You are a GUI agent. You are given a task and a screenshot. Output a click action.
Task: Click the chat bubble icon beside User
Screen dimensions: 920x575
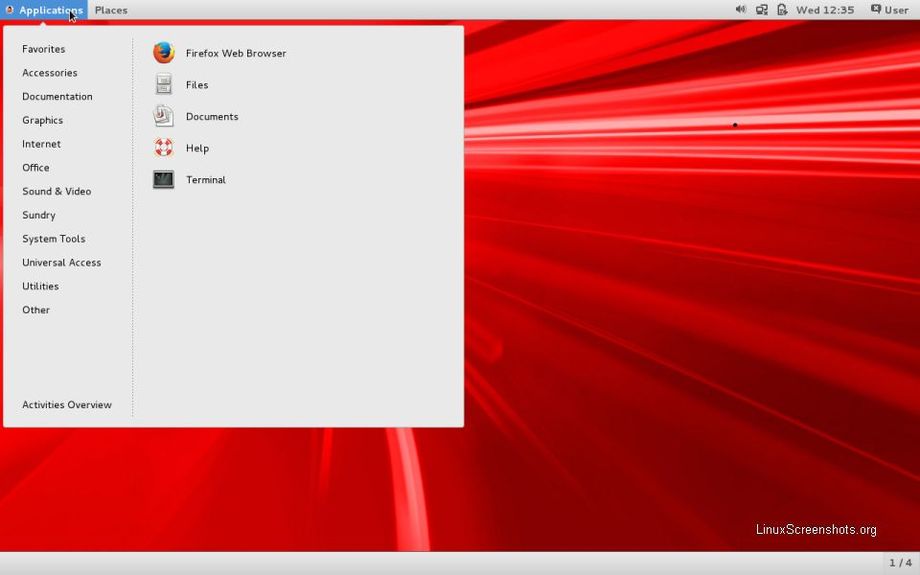tap(876, 9)
